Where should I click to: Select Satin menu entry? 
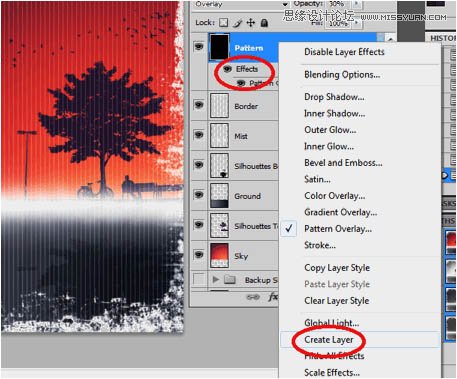click(x=317, y=179)
